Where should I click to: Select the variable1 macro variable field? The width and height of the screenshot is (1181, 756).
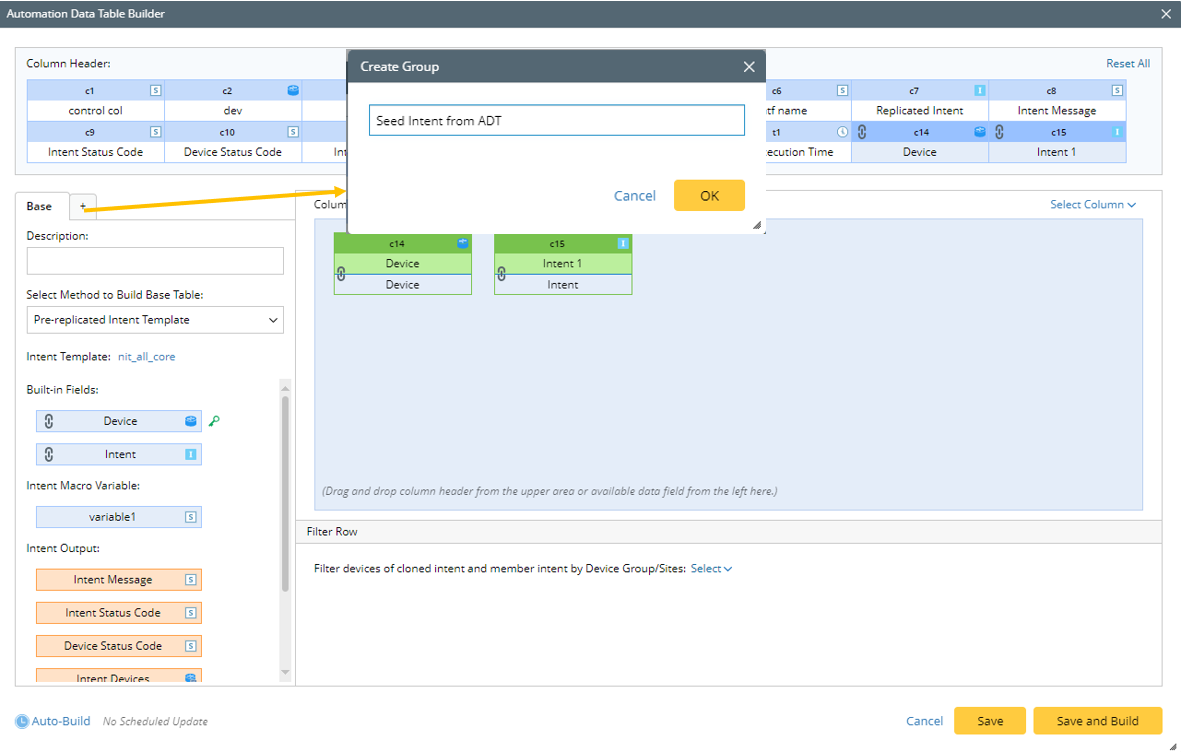pyautogui.click(x=119, y=517)
